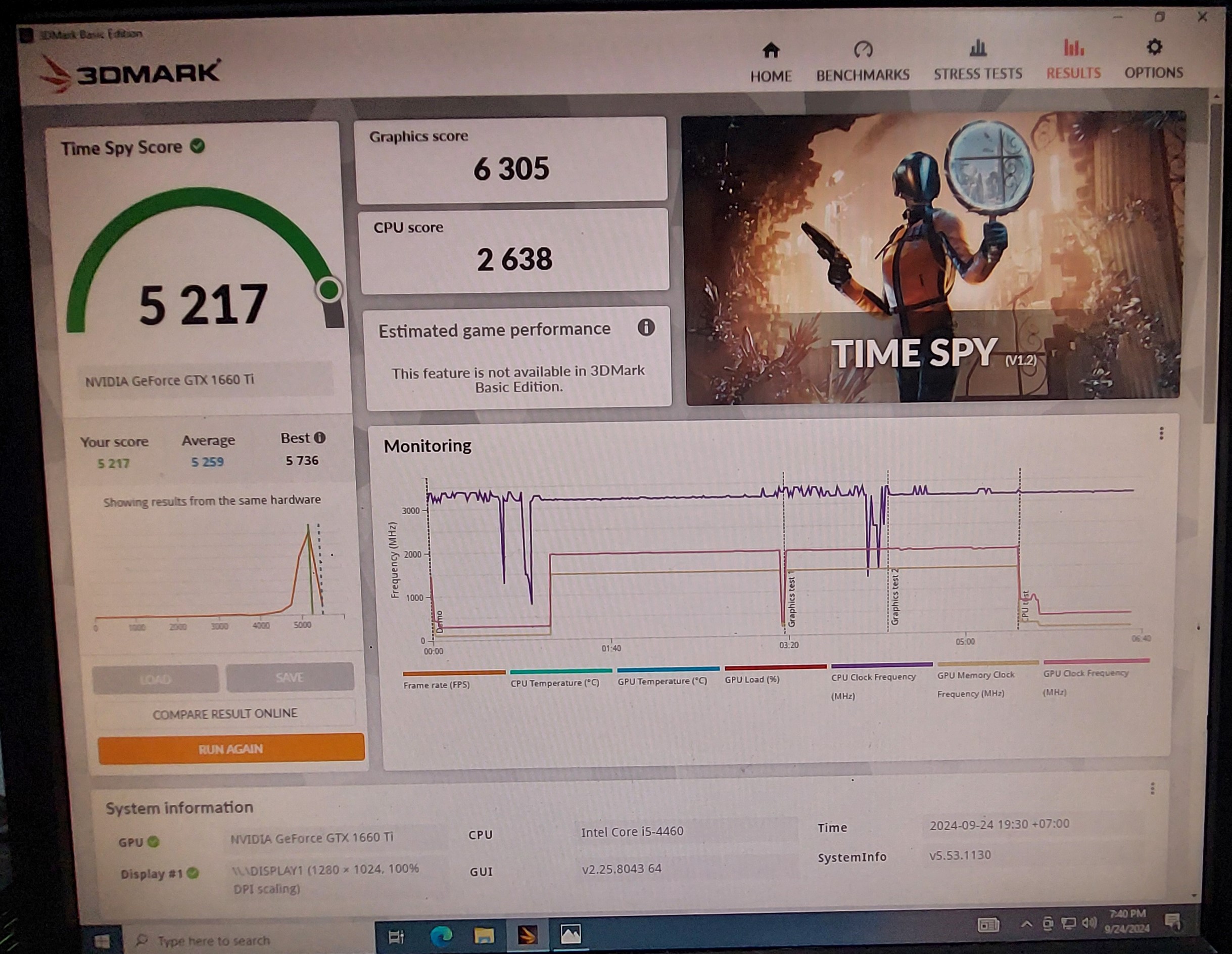
Task: Open Stress Tests bar chart icon
Action: pos(978,49)
